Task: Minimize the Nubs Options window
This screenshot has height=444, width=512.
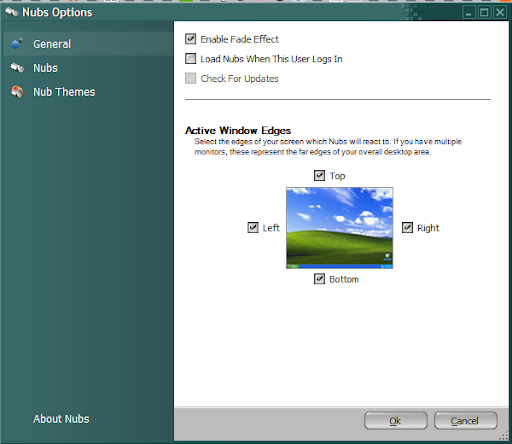Action: 469,13
